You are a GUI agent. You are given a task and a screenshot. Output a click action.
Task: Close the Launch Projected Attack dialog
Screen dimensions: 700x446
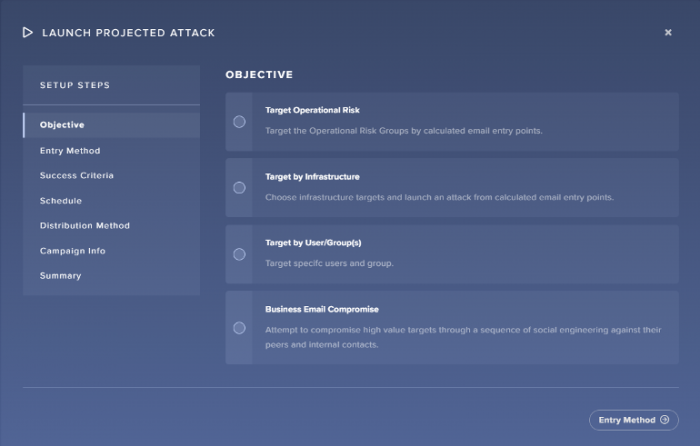(x=668, y=33)
